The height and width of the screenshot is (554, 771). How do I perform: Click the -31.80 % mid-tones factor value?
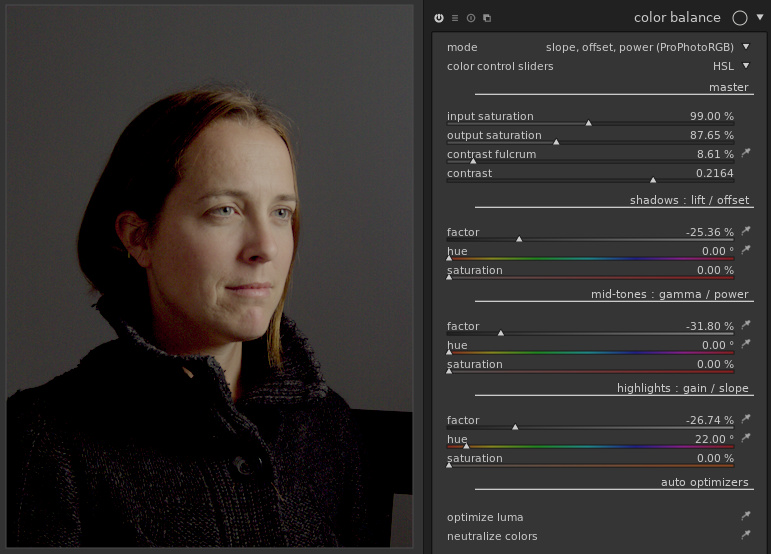tap(710, 326)
